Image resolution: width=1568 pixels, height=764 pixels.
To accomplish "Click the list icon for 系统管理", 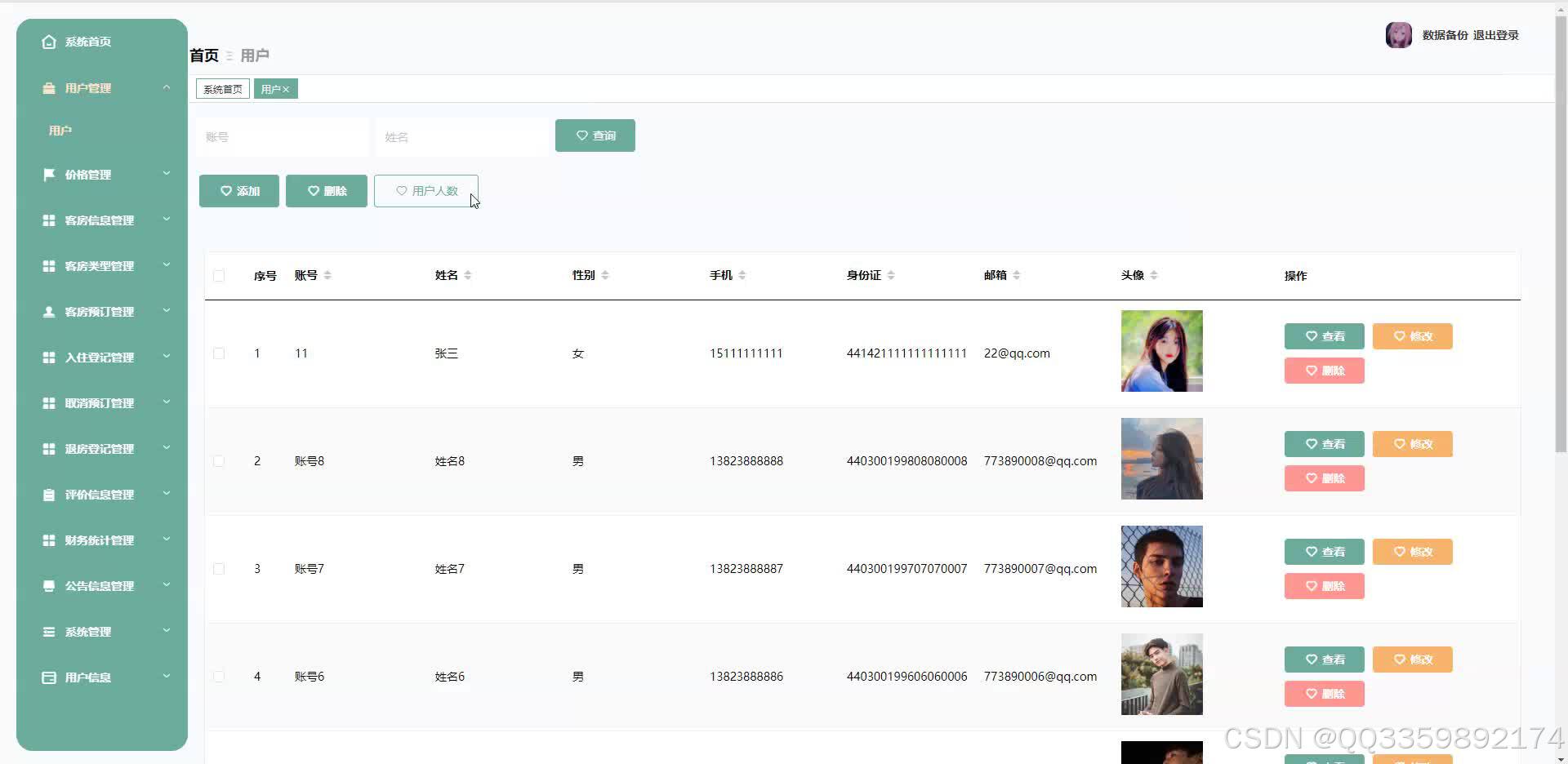I will 49,632.
